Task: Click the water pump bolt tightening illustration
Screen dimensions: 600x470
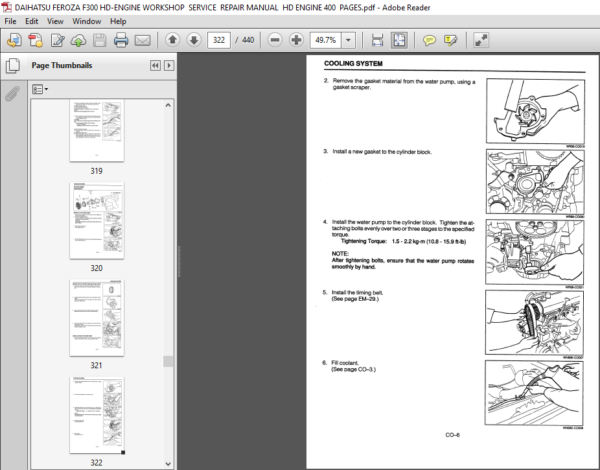Action: pos(535,252)
